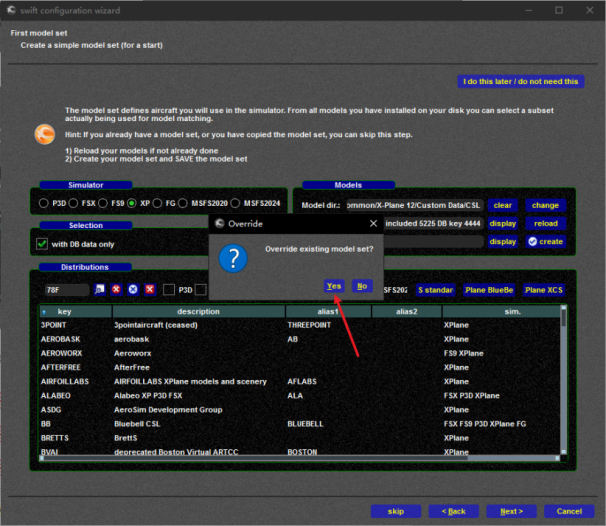Image resolution: width=606 pixels, height=526 pixels.
Task: Select the MSFS2020 radio button
Action: tap(183, 203)
